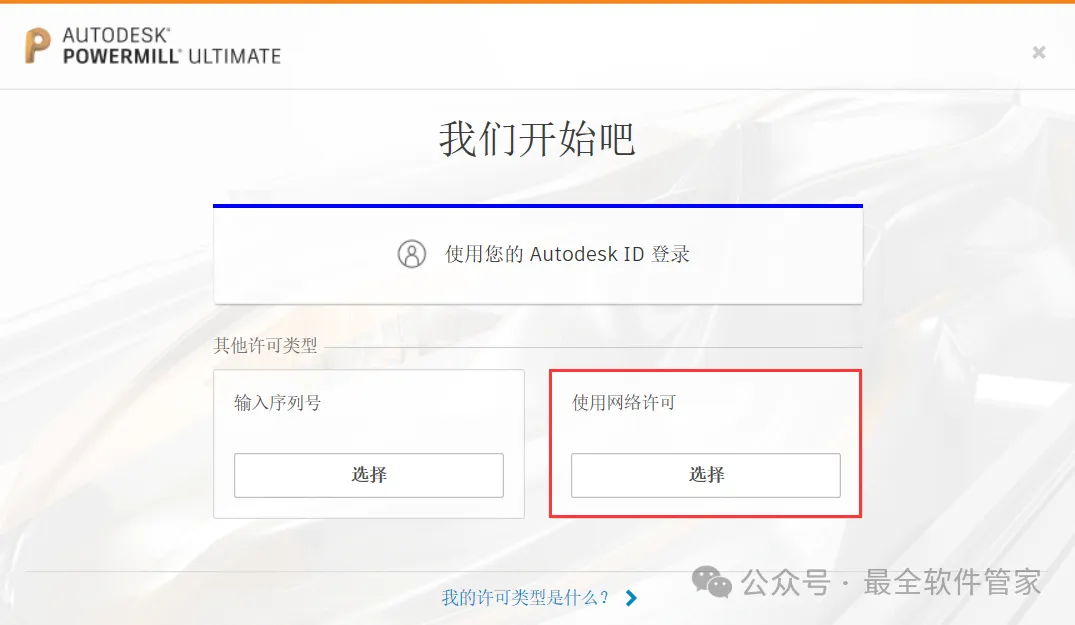This screenshot has width=1075, height=625.
Task: Click the POWERMILL ULTIMATE product name
Action: coord(172,56)
